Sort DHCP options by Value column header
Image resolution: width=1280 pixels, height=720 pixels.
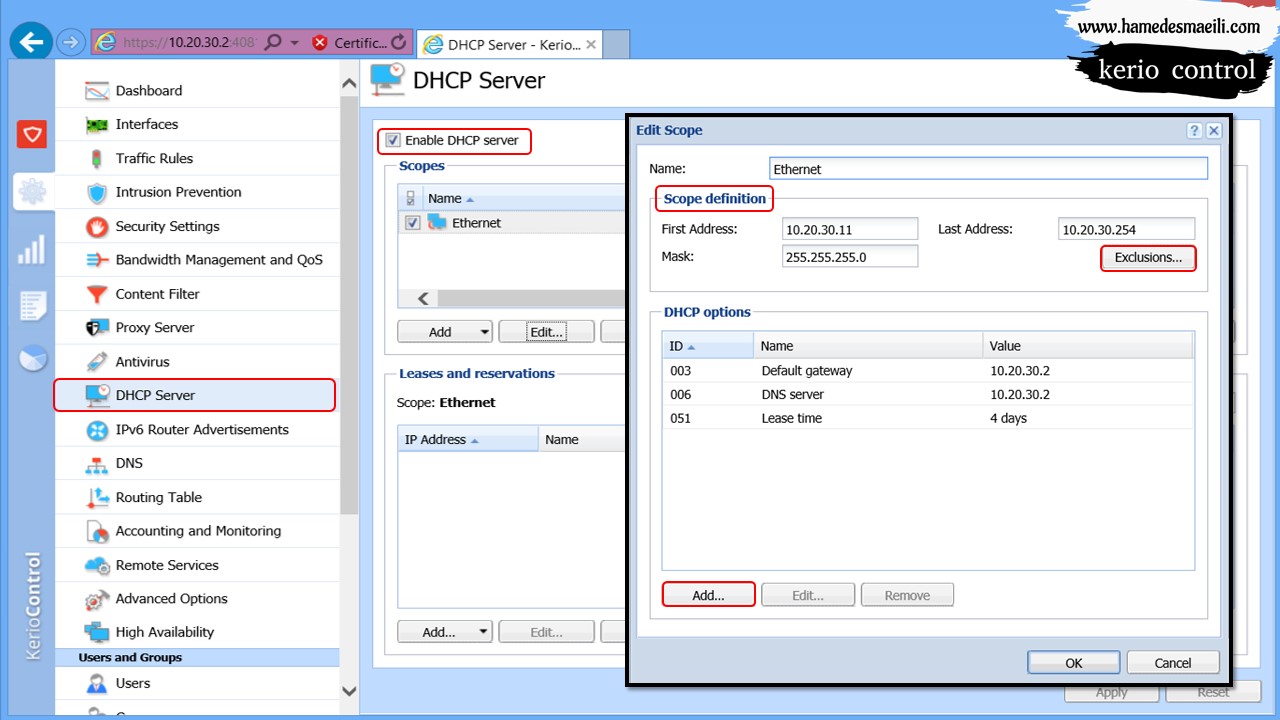click(x=1088, y=346)
